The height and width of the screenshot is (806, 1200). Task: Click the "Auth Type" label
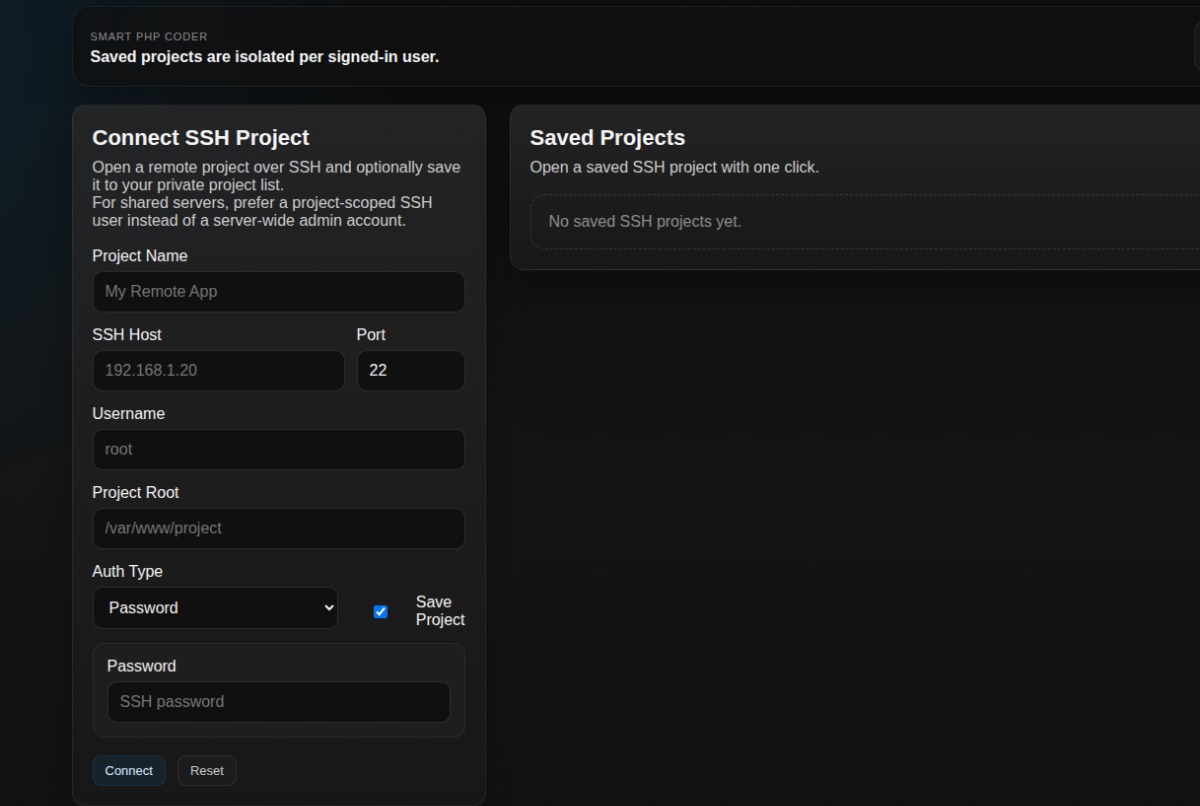(x=128, y=572)
